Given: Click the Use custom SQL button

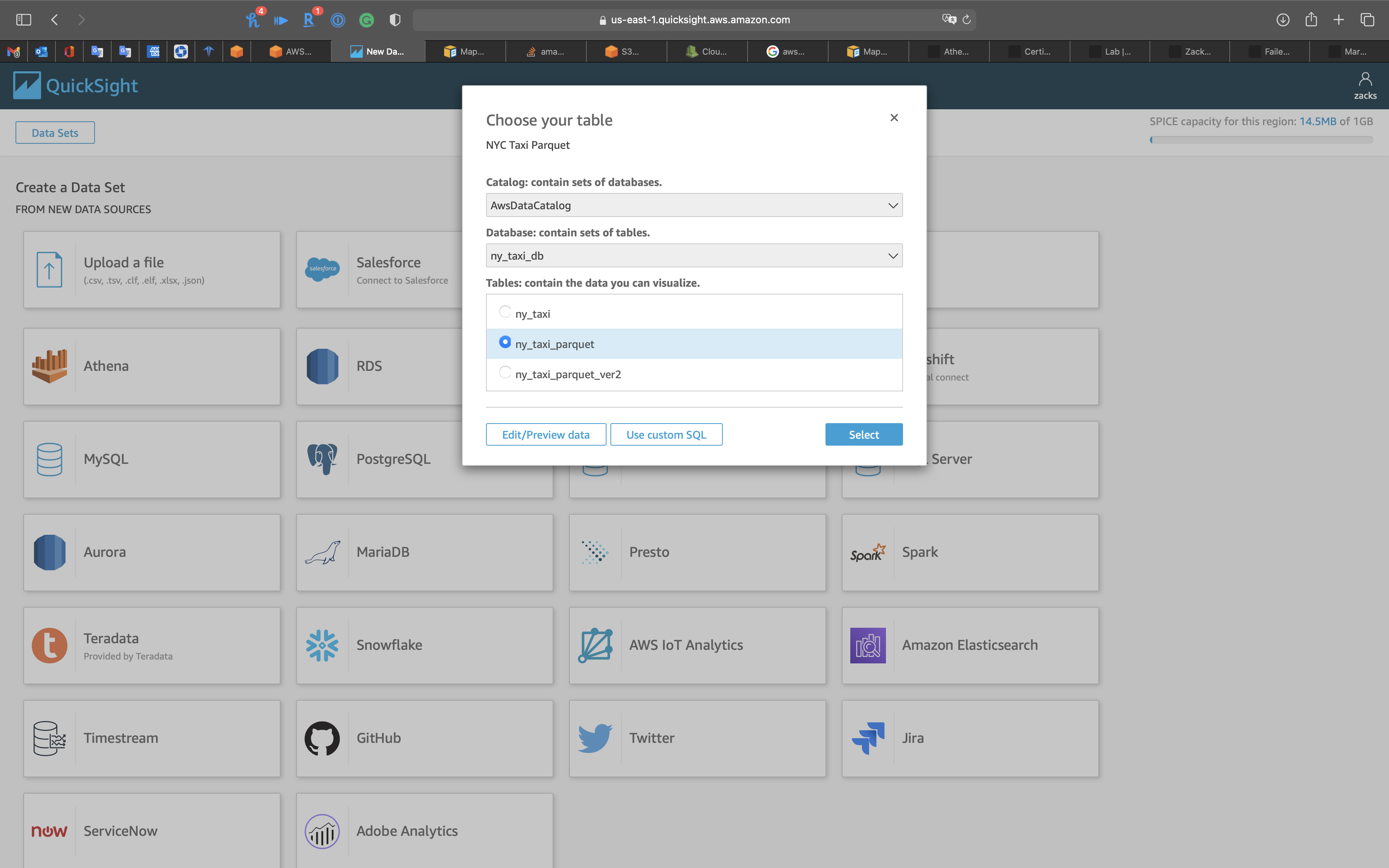Looking at the screenshot, I should [666, 434].
